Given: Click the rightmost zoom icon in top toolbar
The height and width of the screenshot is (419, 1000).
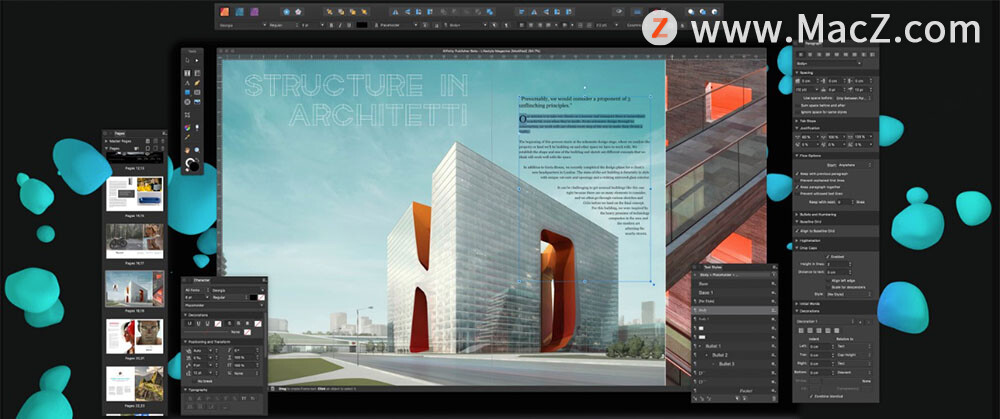Looking at the screenshot, I should tap(714, 11).
